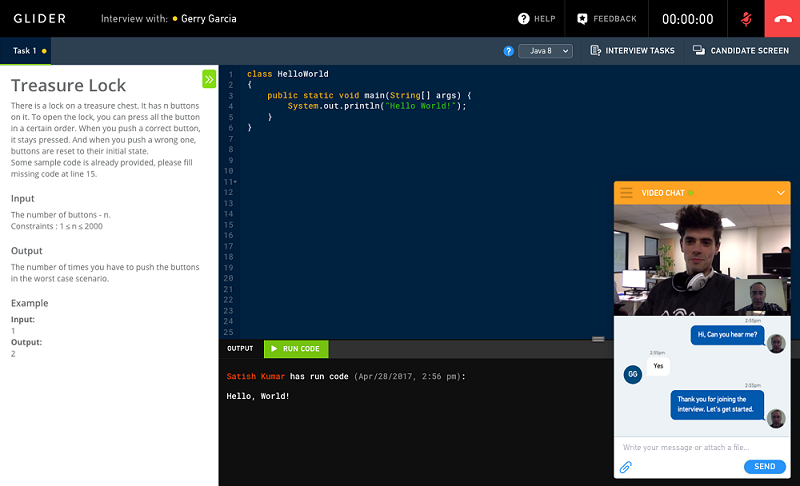Click the Run Code button

coord(295,349)
